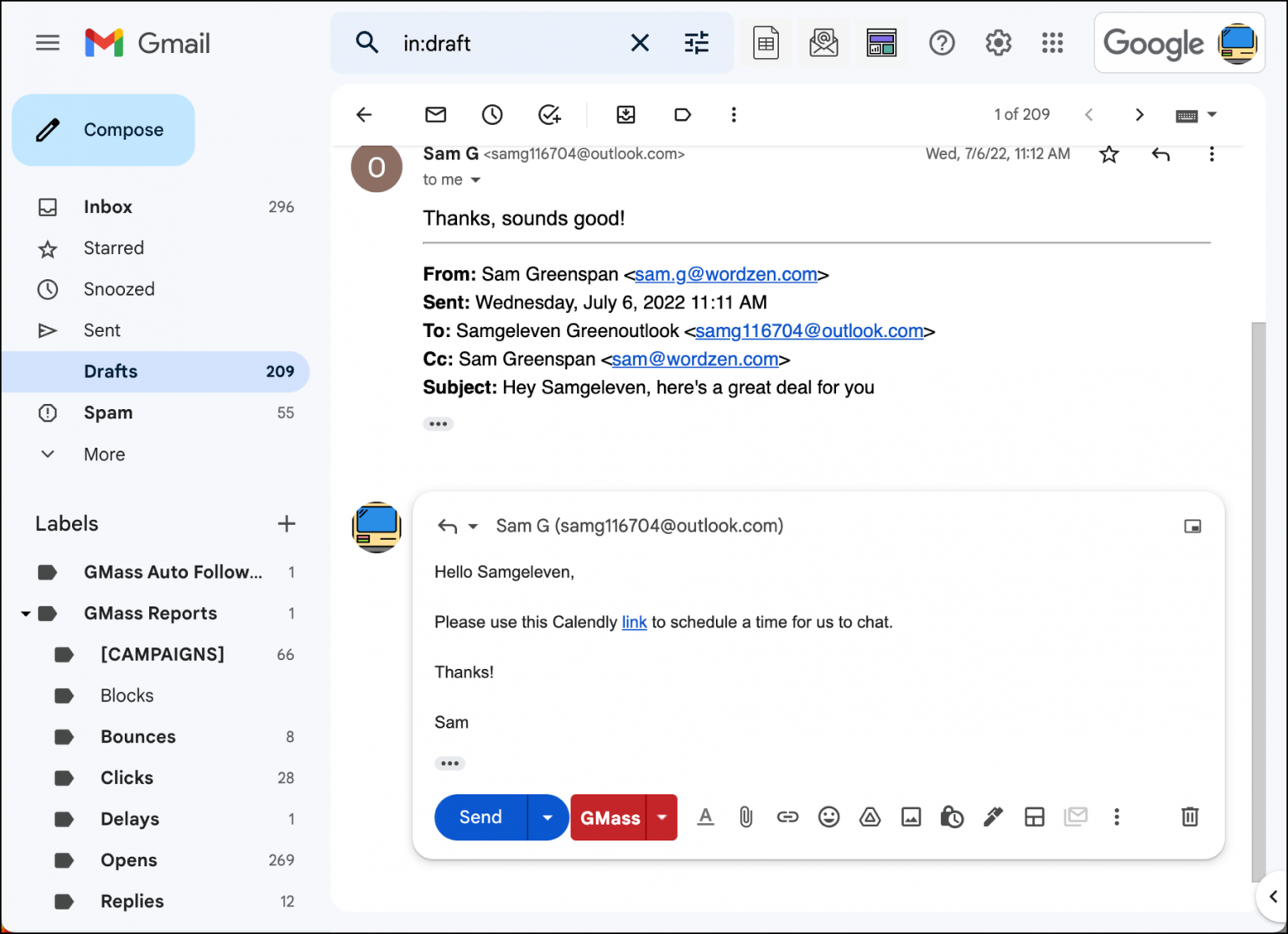
Task: Open the GMass dashboard icon
Action: click(881, 43)
